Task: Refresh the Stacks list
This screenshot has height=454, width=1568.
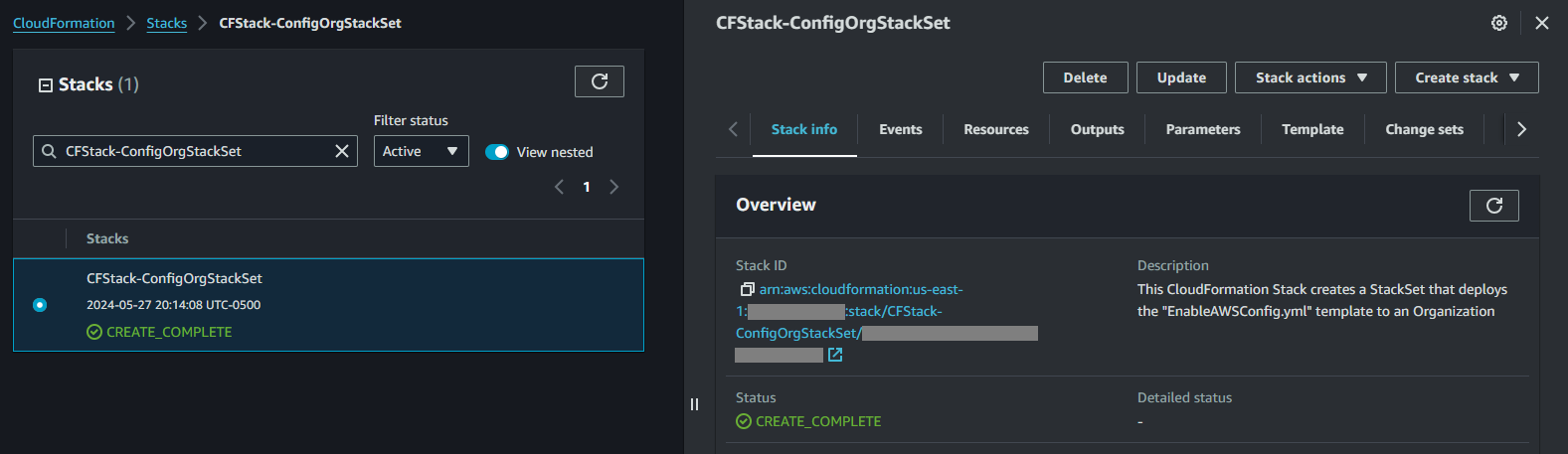Action: pos(599,81)
